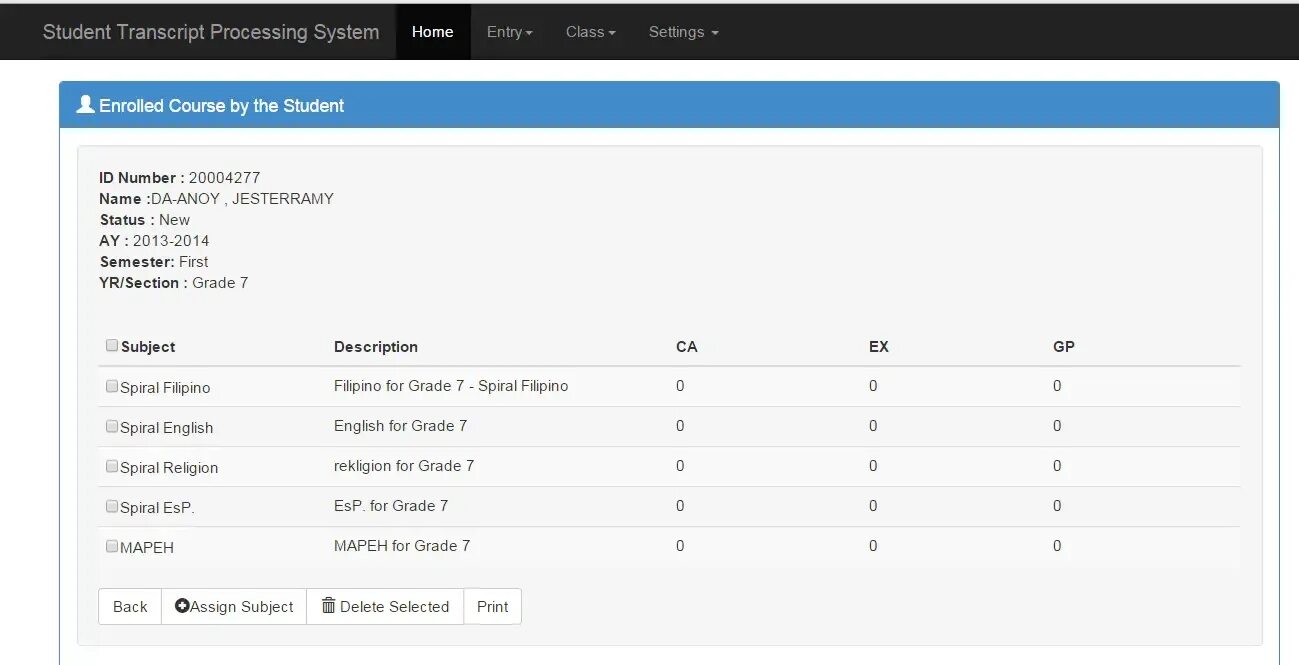This screenshot has height=665, width=1299.
Task: Click the name DA-ANOY , JESTERRAMY
Action: [242, 199]
